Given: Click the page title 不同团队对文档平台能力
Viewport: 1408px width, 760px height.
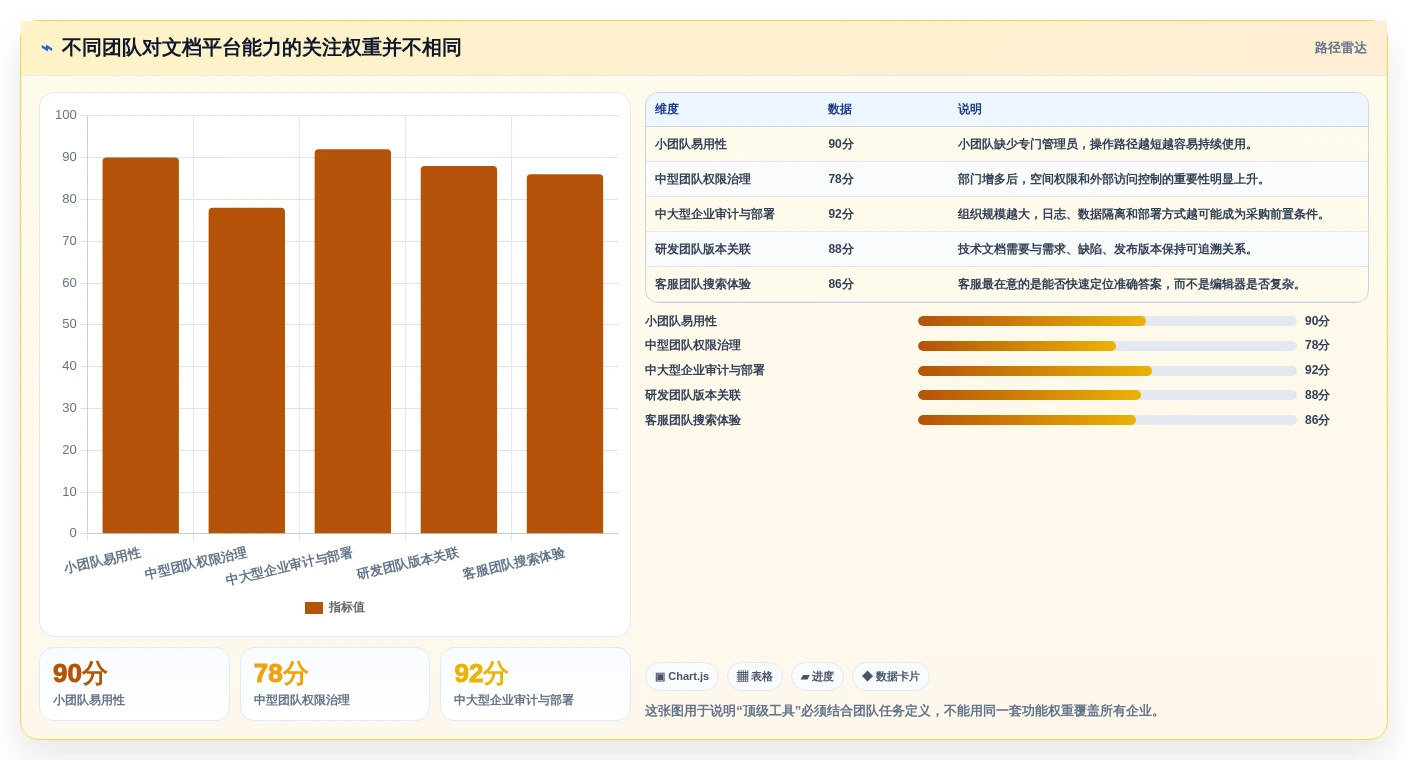Looking at the screenshot, I should point(261,48).
